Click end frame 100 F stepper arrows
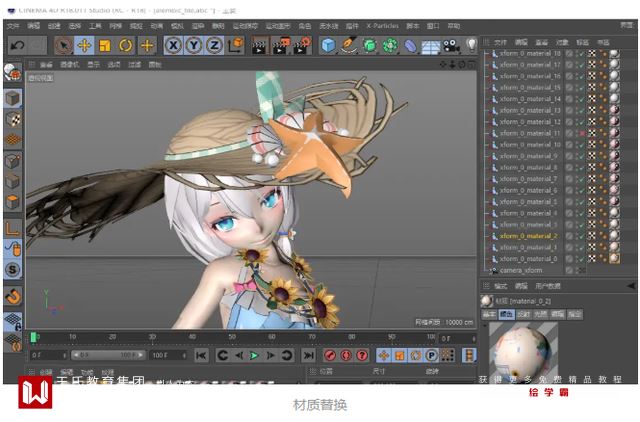This screenshot has height=422, width=640. (184, 355)
